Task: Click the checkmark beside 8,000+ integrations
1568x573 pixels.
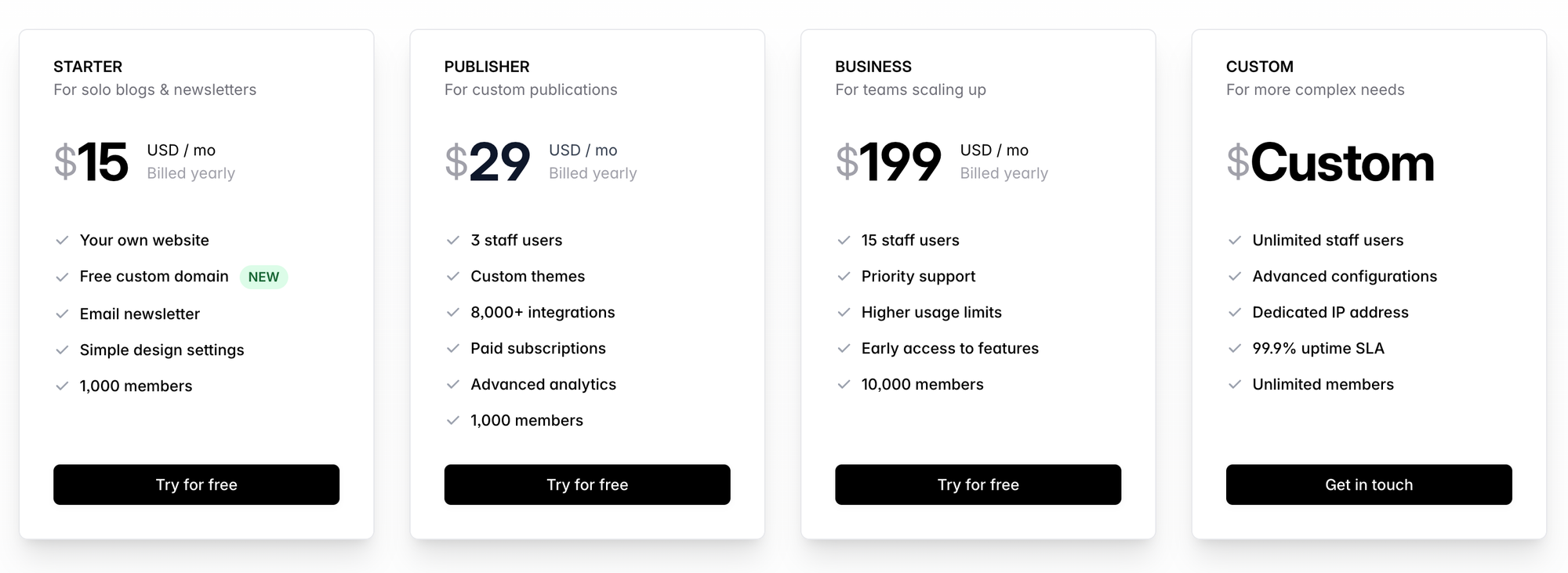Action: 452,313
